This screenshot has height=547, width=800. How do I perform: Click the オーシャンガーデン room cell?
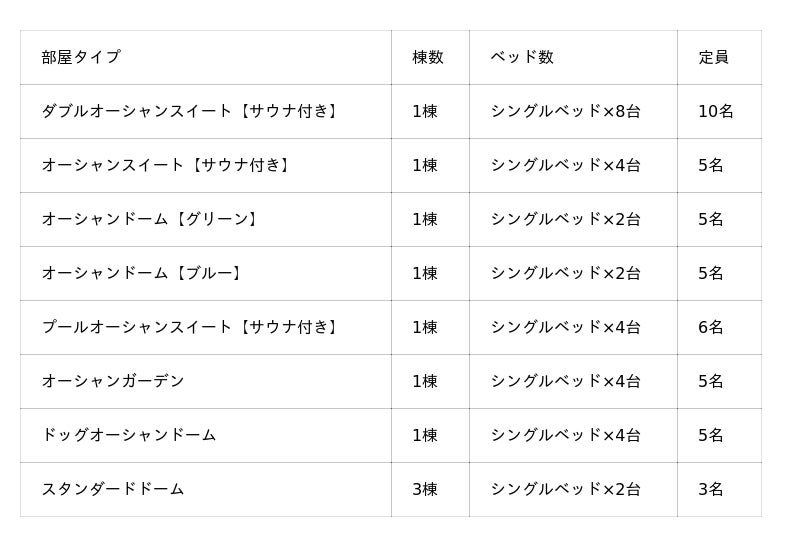coord(113,381)
